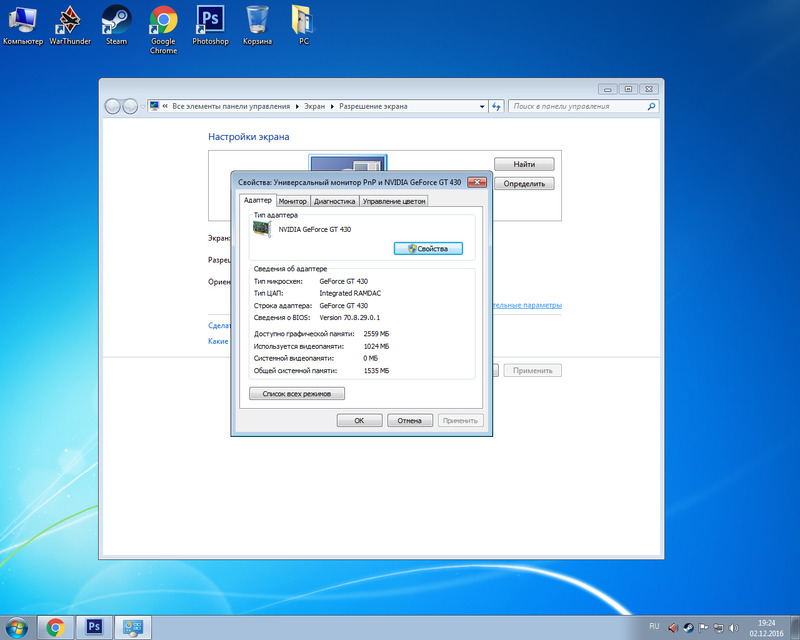The width and height of the screenshot is (800, 640).
Task: Open the PC folder on the desktop
Action: click(303, 22)
